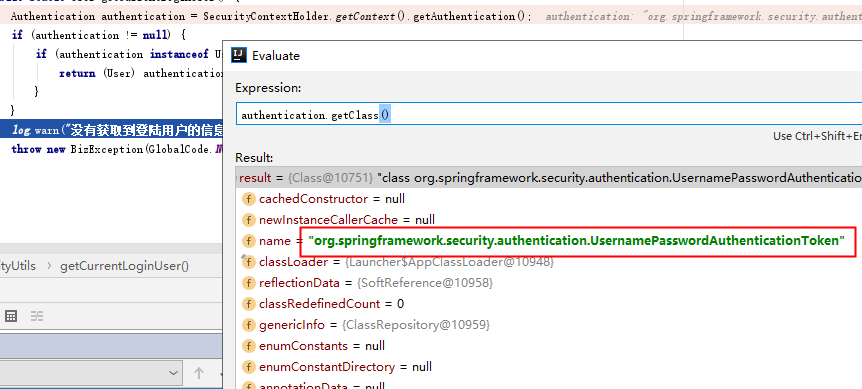Select the name value UsernamePasswordAuthenticationToken string
The width and height of the screenshot is (862, 389).
(576, 241)
